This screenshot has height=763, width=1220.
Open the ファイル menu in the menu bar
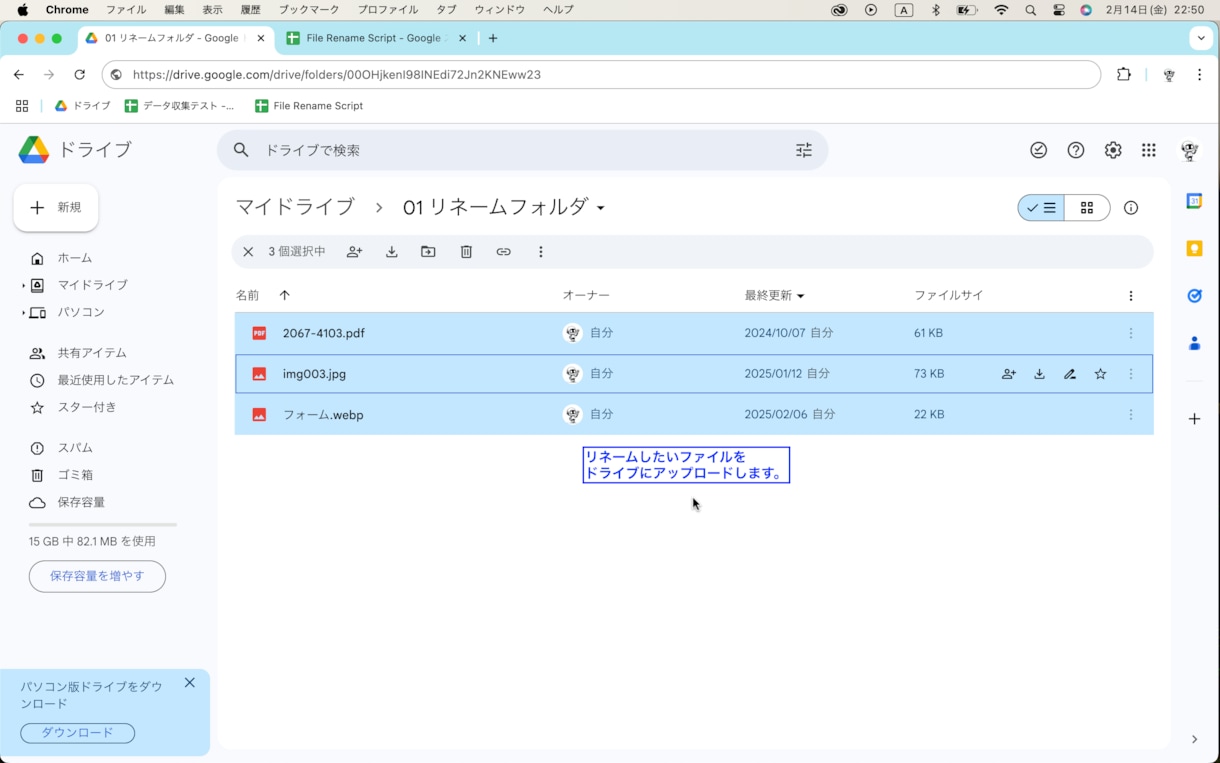126,10
